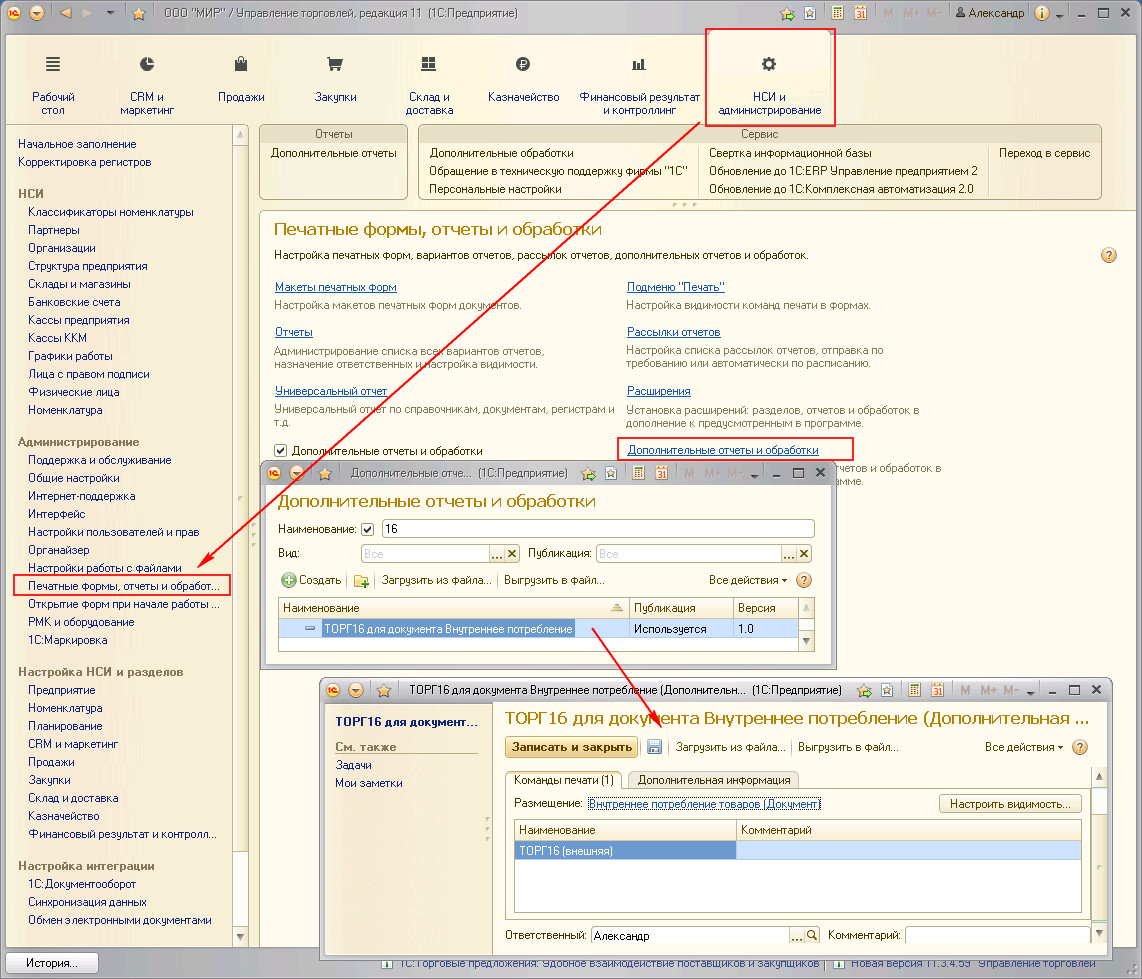The image size is (1142, 979).
Task: Open Все действия menu in ТОРГ16 window
Action: (x=1023, y=747)
